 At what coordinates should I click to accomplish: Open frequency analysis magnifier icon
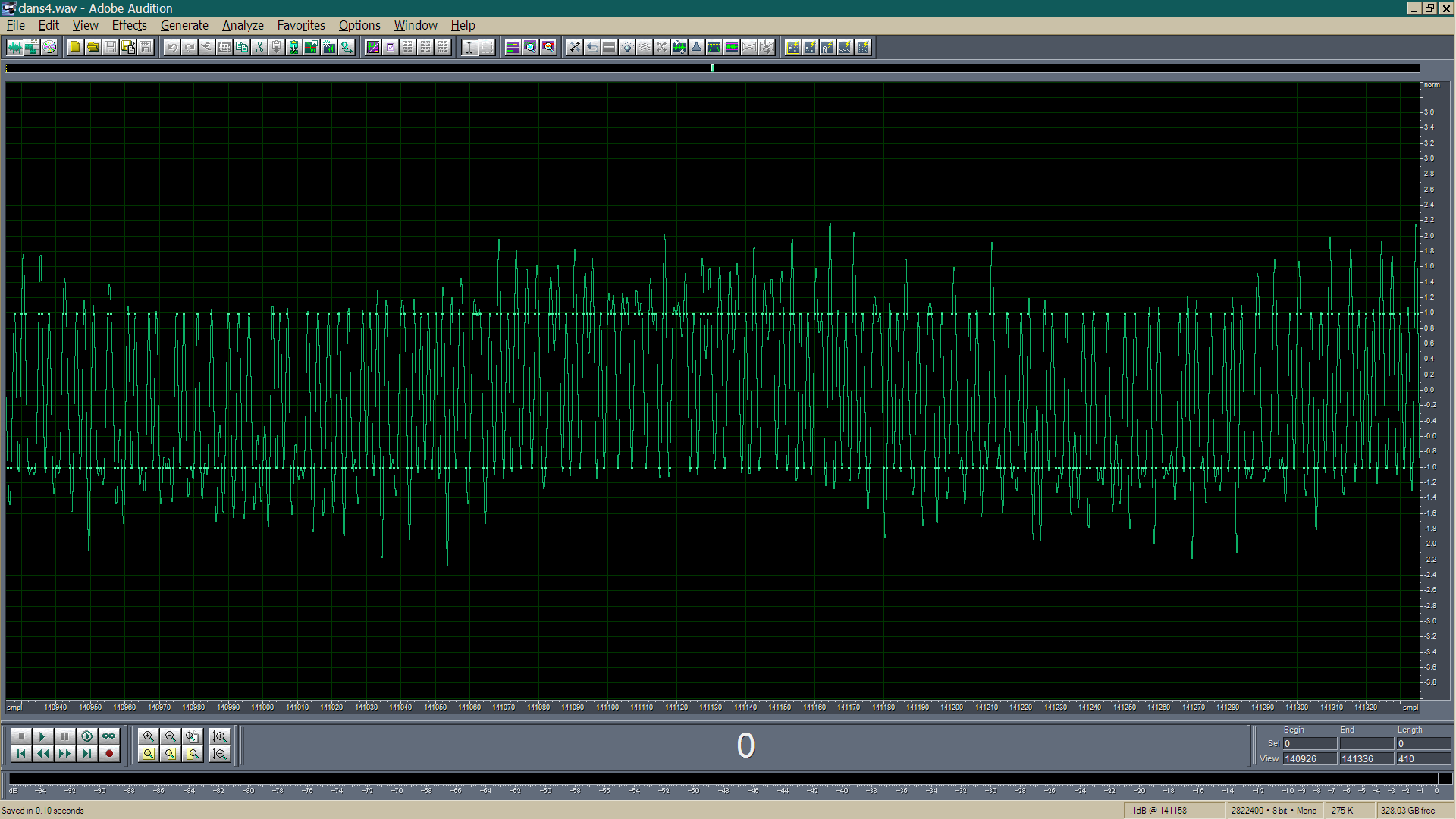point(530,47)
